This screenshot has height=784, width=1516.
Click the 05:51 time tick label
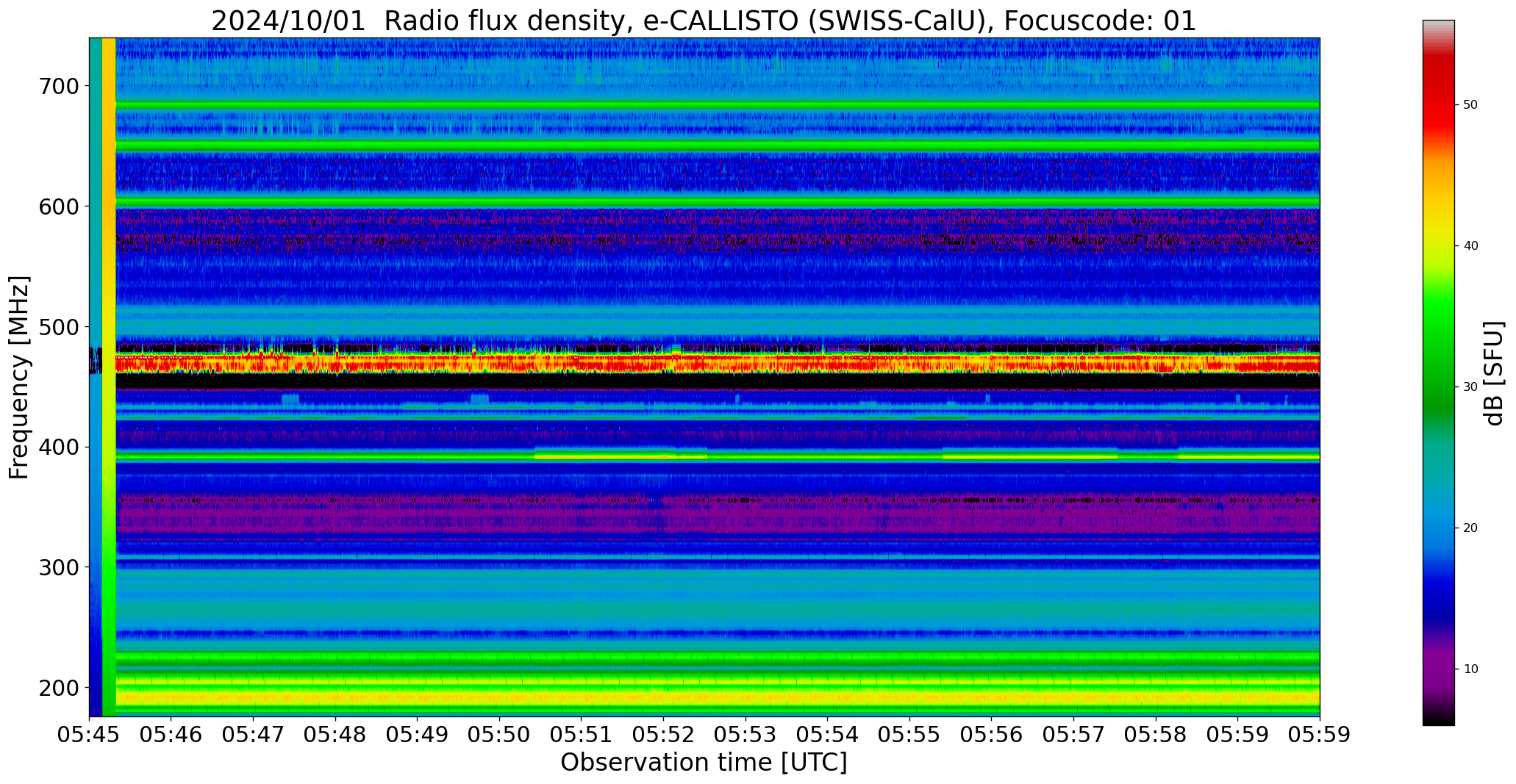582,735
